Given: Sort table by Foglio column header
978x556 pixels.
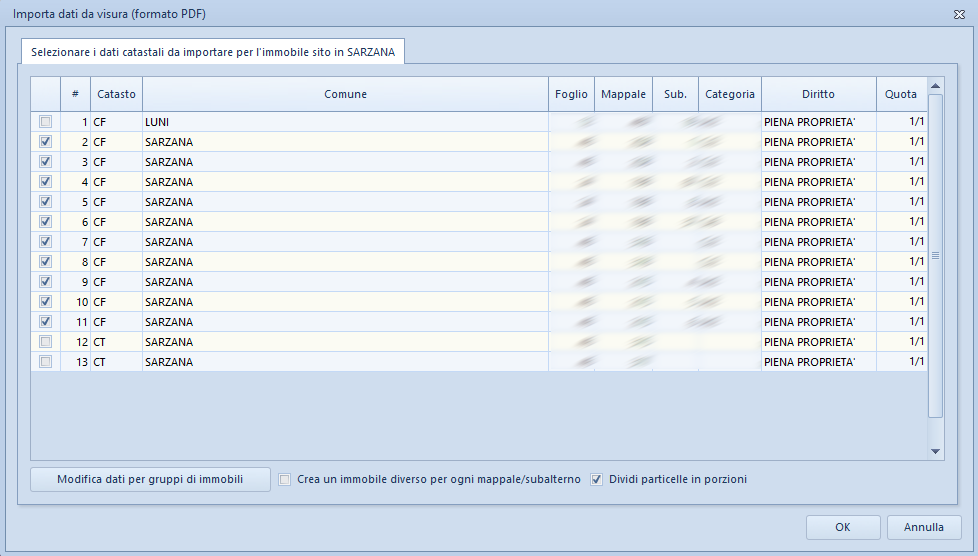Looking at the screenshot, I should click(571, 94).
